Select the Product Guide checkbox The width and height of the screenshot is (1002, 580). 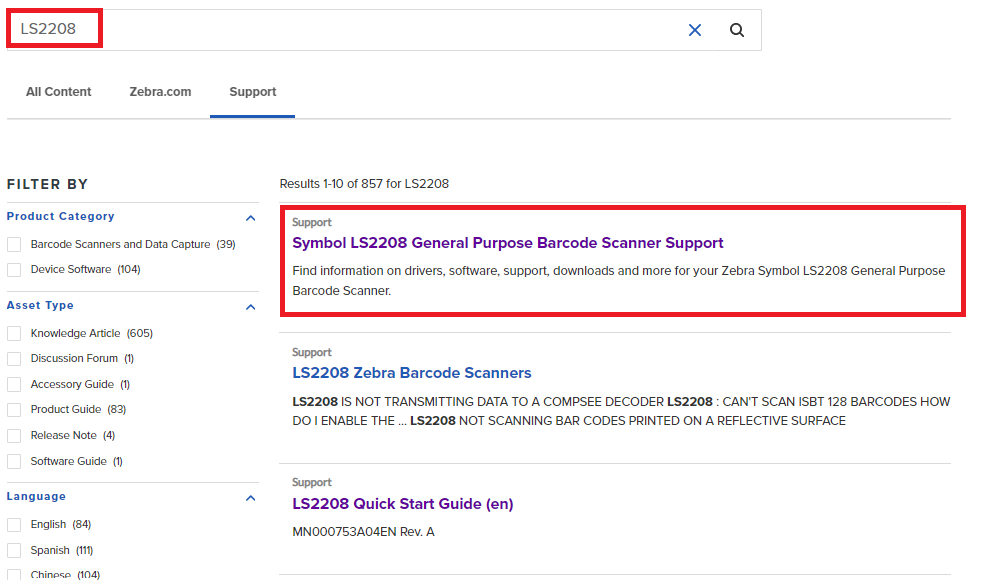(14, 409)
